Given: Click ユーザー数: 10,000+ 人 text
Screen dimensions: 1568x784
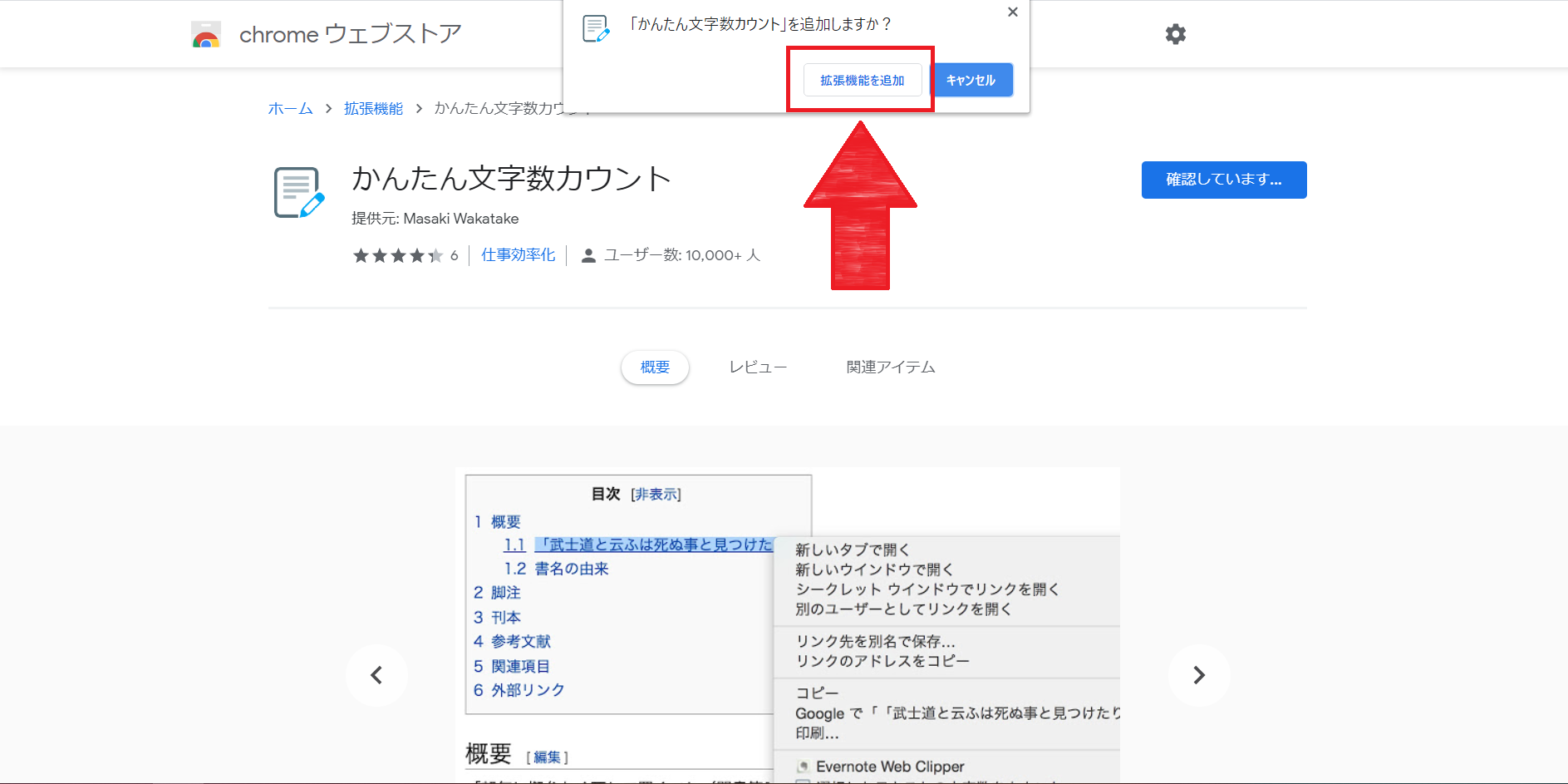Looking at the screenshot, I should point(681,255).
